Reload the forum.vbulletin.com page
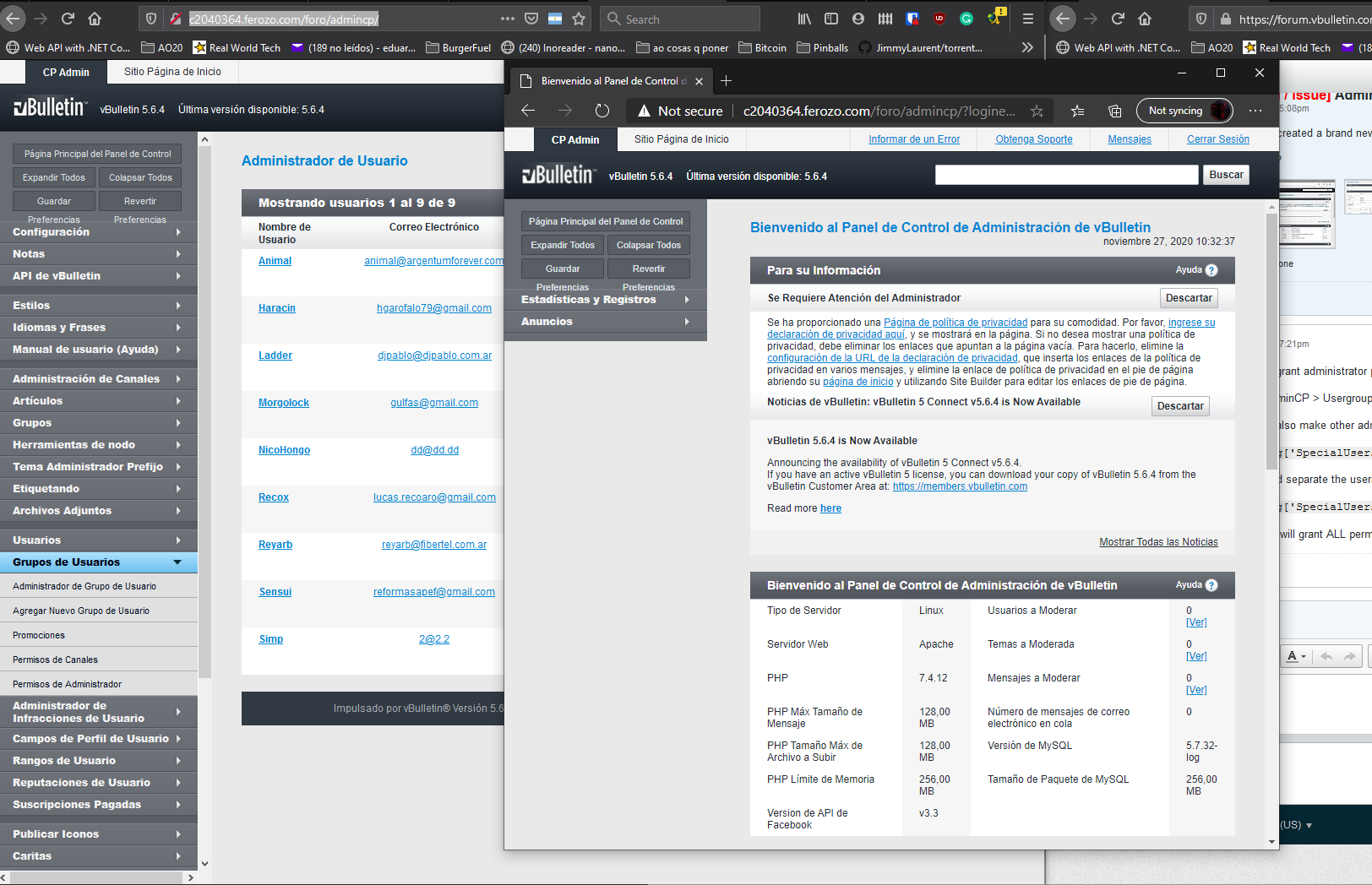Screen dimensions: 1372x885 [1118, 19]
